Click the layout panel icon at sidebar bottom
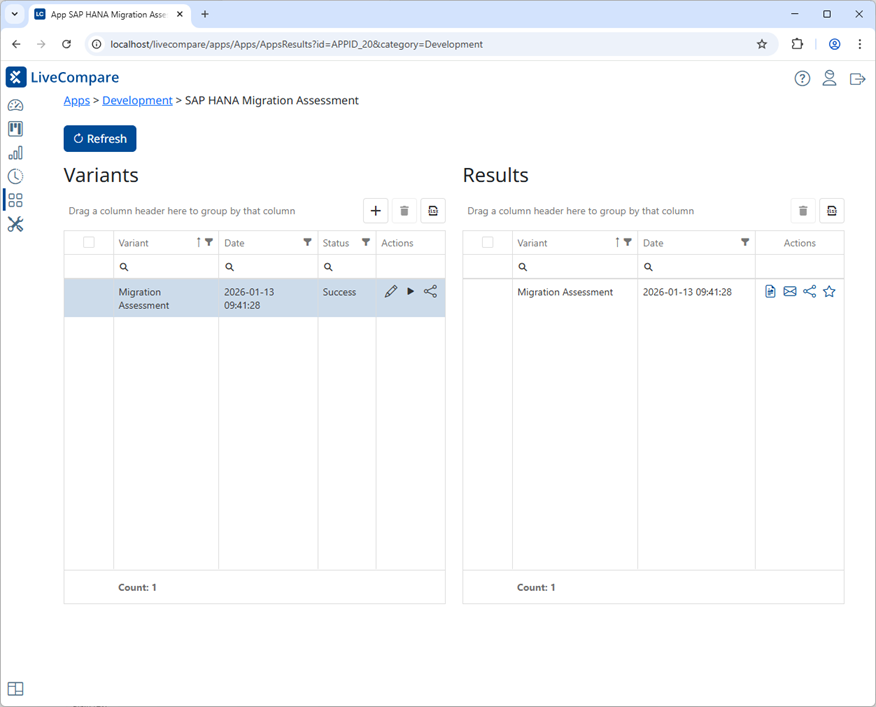This screenshot has width=876, height=707. click(x=16, y=689)
